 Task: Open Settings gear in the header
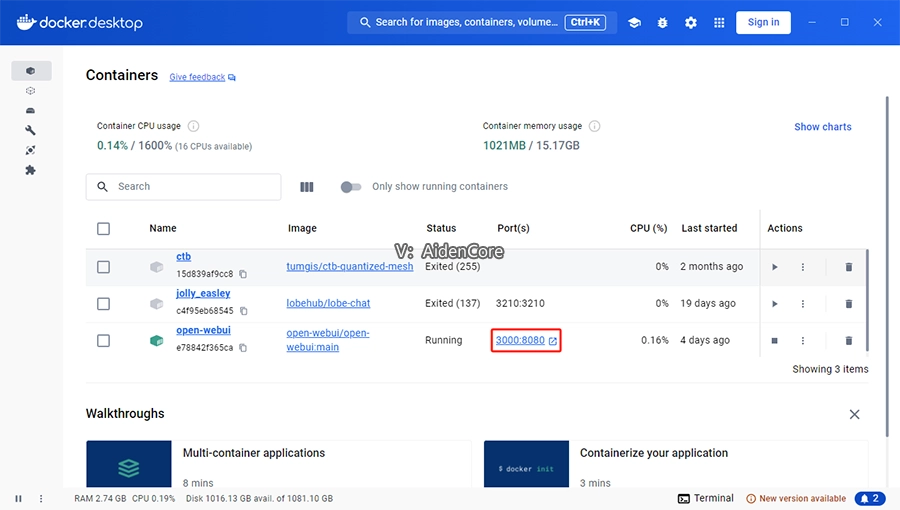point(691,23)
